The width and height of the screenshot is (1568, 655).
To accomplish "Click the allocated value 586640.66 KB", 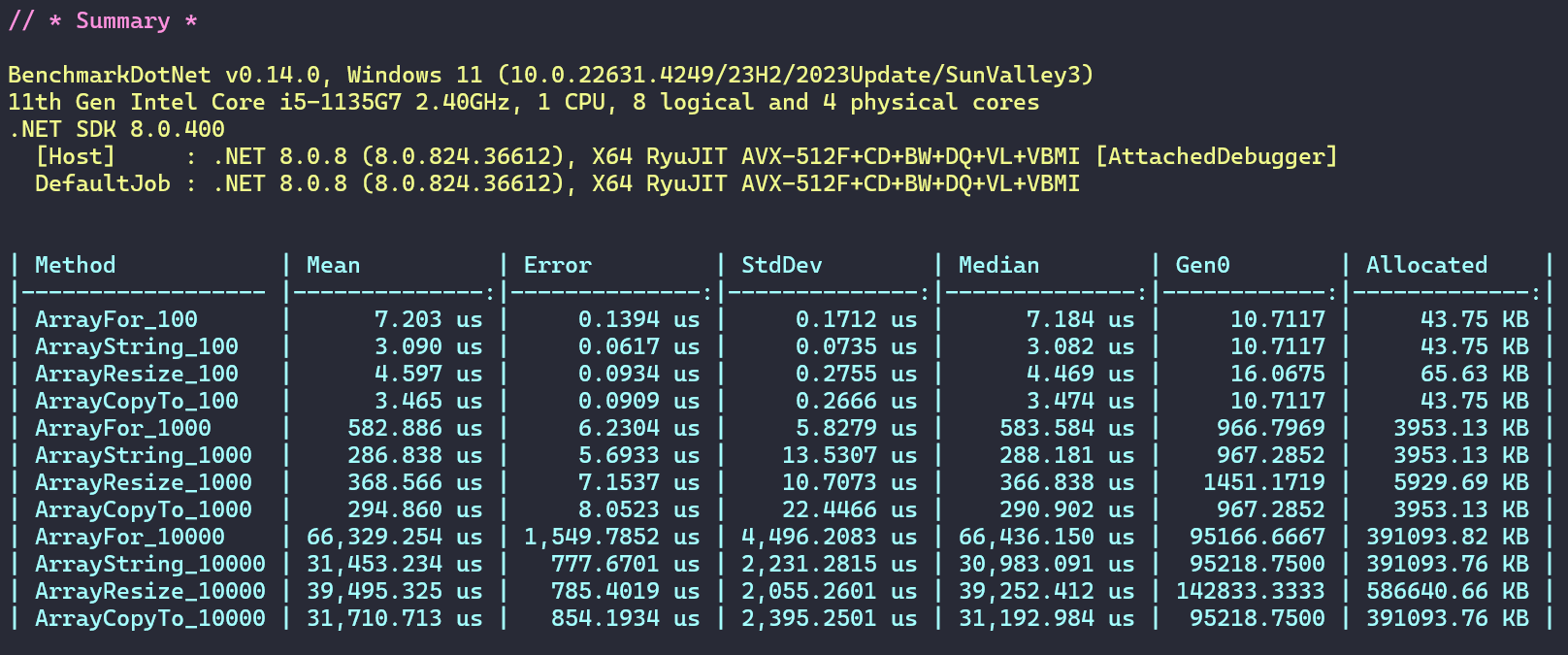I will (x=1447, y=591).
